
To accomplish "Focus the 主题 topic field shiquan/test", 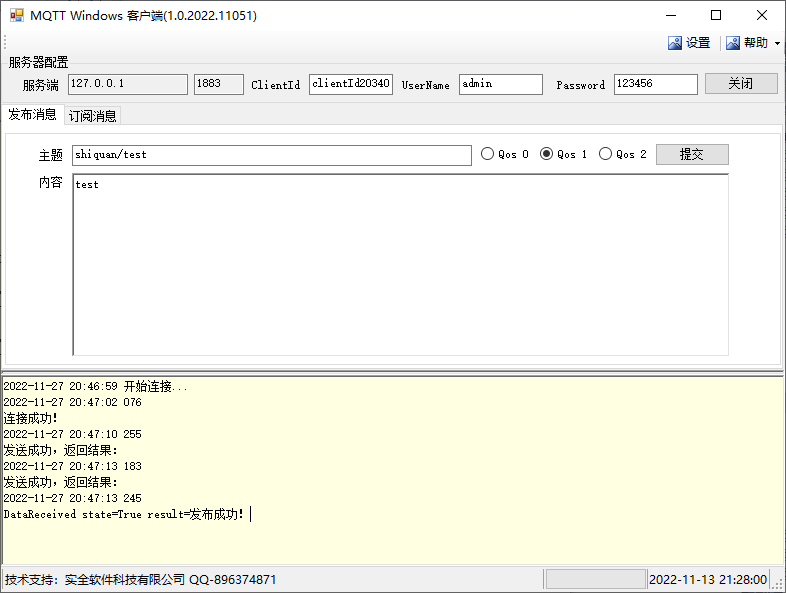I will (x=272, y=155).
